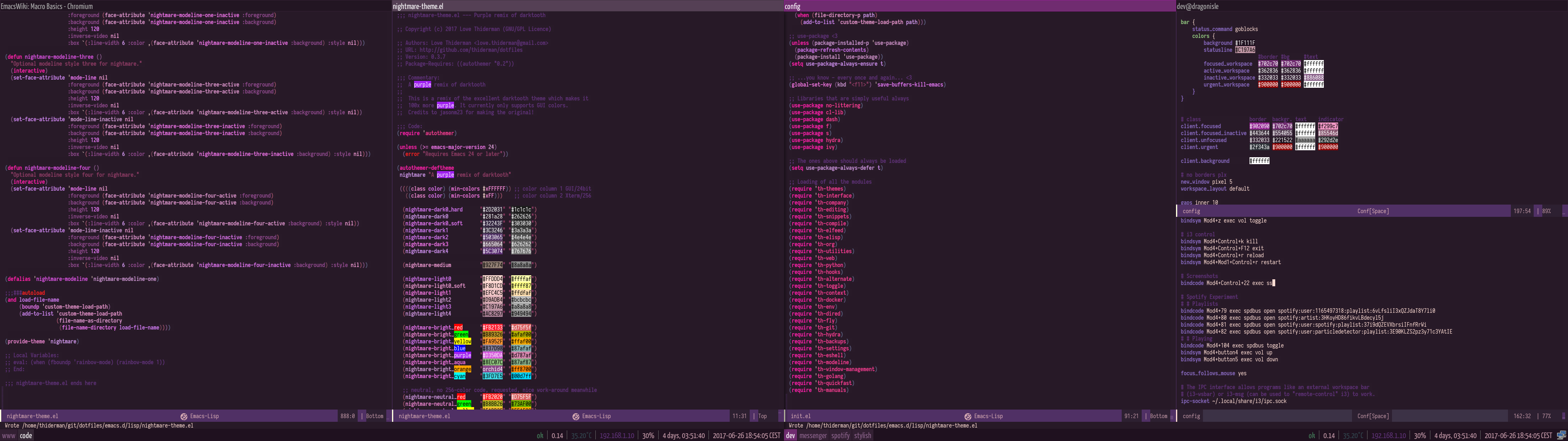Select the stylish workspace button
The width and height of the screenshot is (1568, 441).
(862, 436)
